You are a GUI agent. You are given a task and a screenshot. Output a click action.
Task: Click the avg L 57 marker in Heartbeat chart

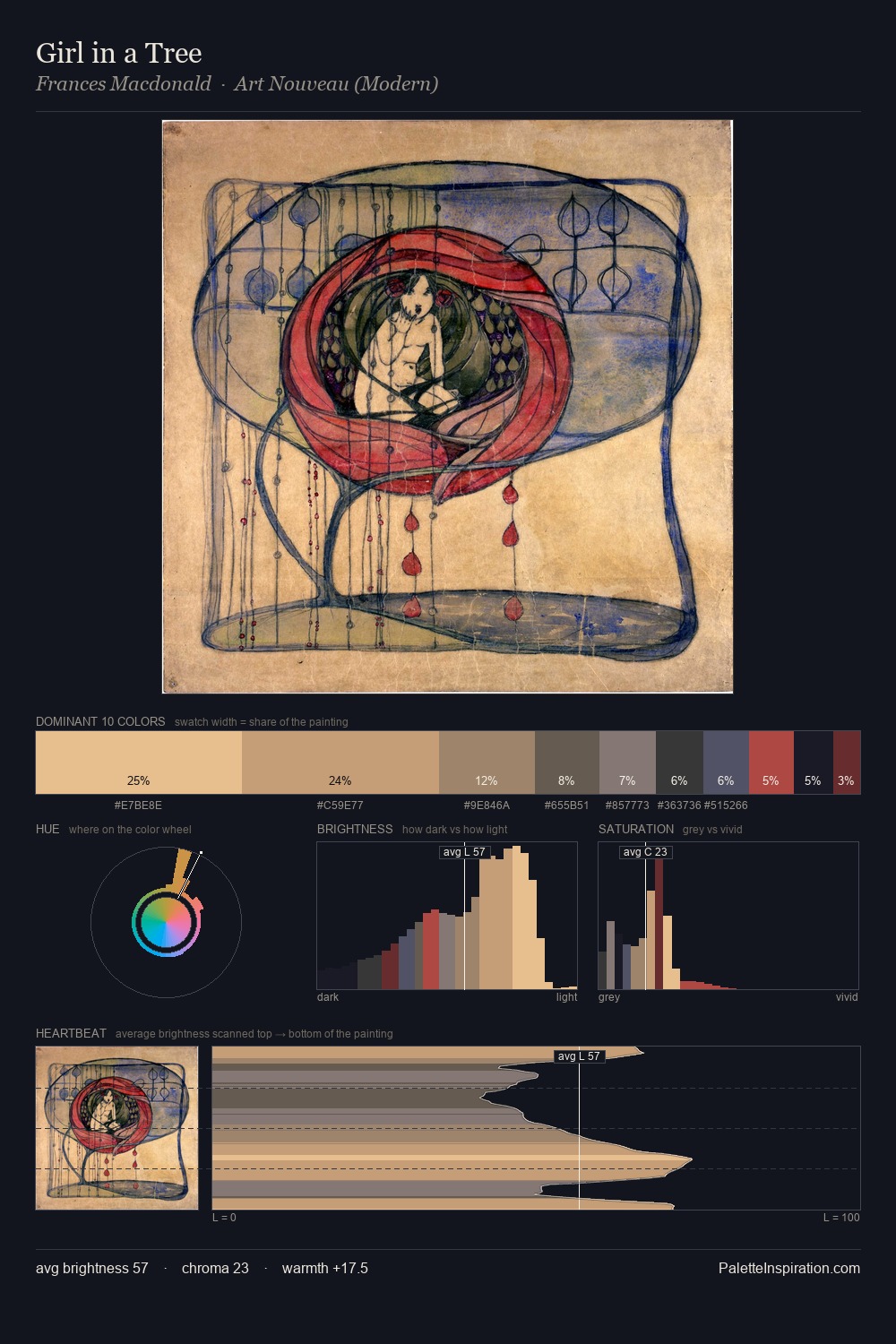click(579, 1056)
